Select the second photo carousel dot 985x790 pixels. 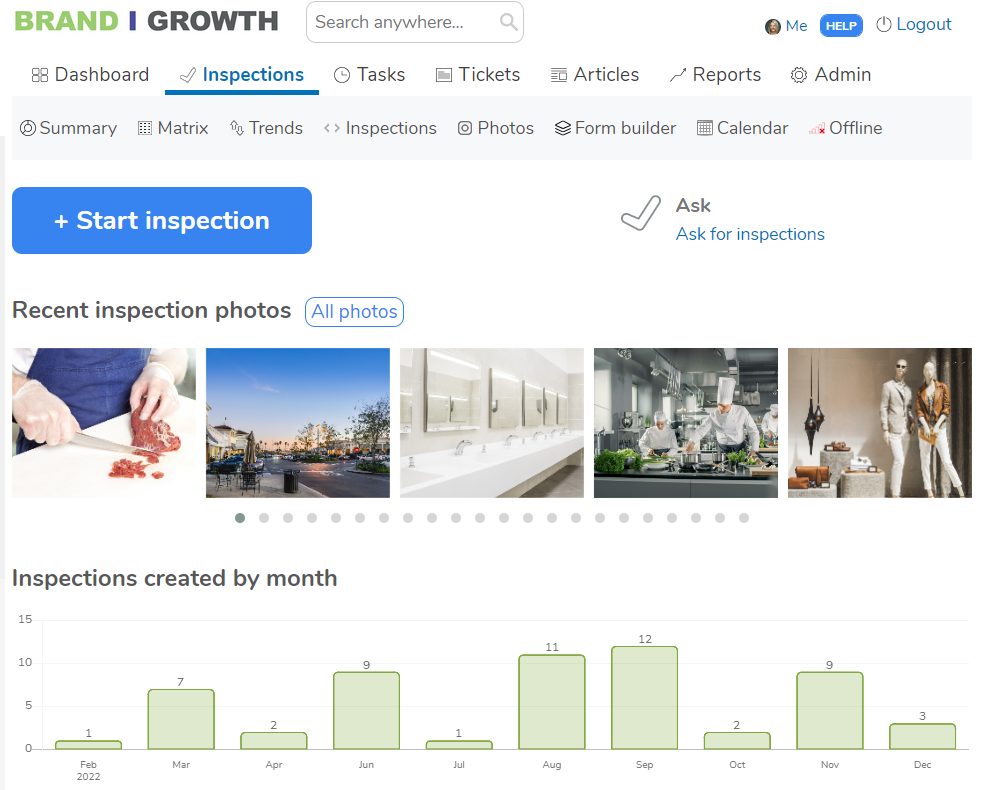point(264,518)
